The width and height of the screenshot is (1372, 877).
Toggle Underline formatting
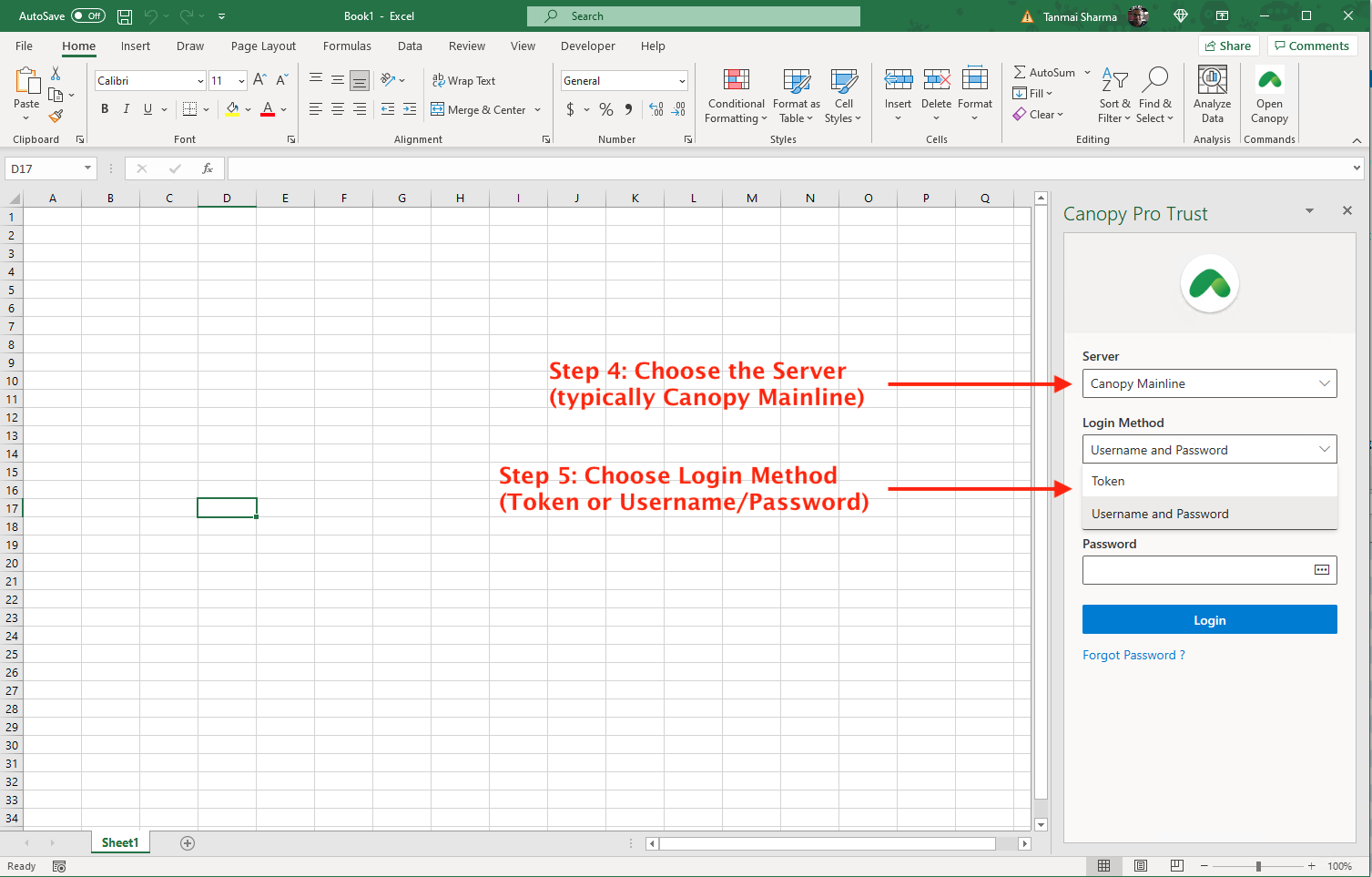[x=147, y=109]
